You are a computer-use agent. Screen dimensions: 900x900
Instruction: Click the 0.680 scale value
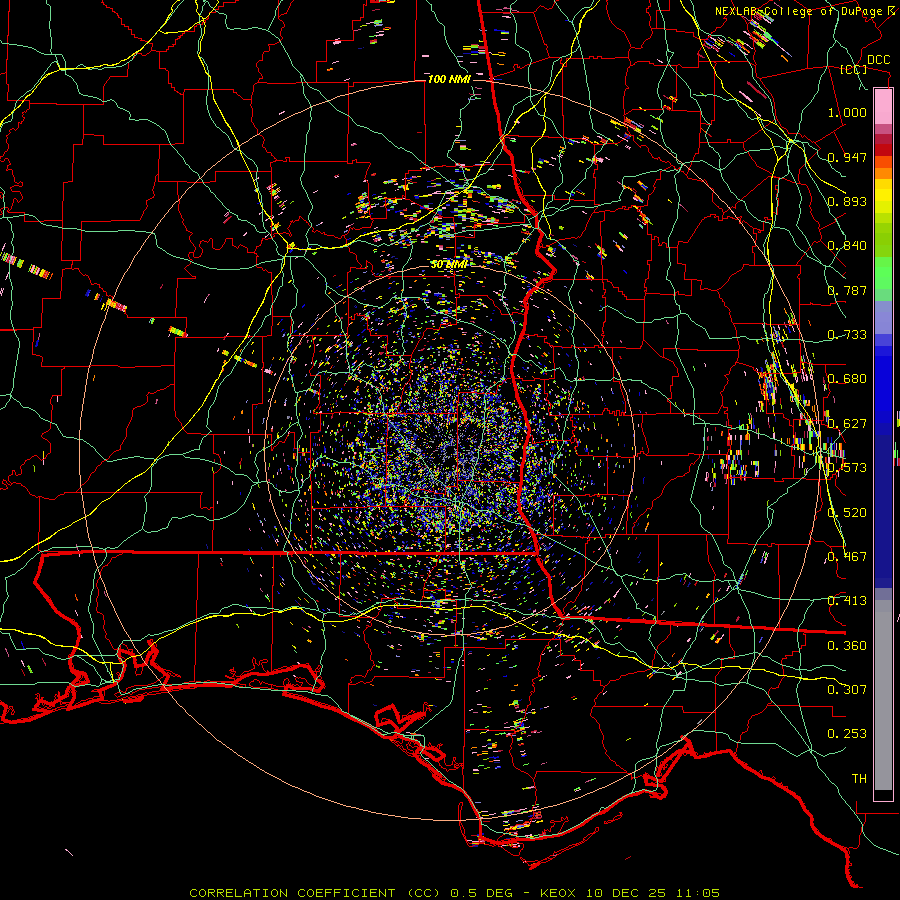point(847,379)
